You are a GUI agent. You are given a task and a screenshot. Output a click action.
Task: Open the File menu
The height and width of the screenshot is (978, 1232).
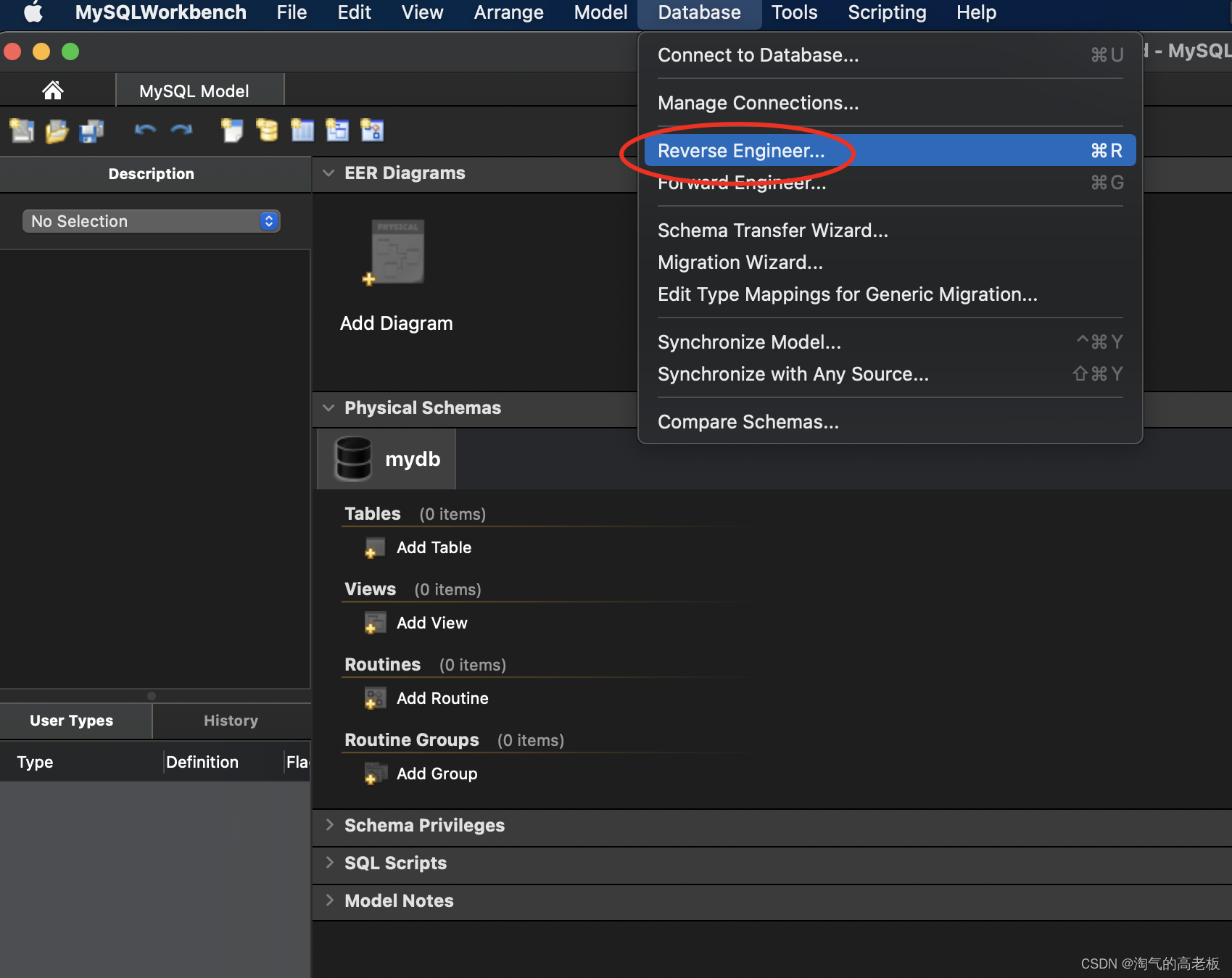tap(292, 12)
